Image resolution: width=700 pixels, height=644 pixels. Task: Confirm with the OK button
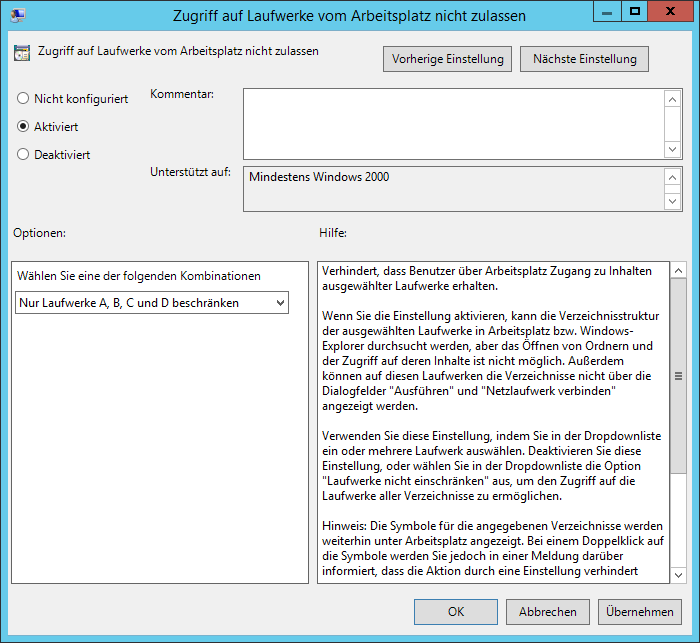pos(456,611)
